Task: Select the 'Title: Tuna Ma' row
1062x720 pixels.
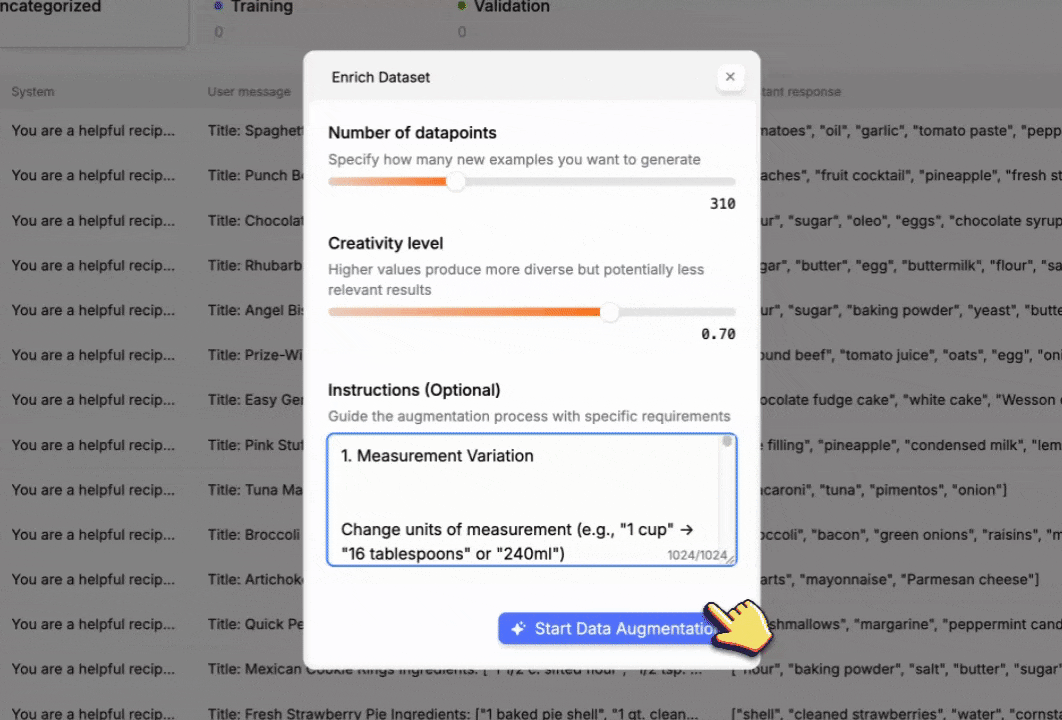Action: (x=255, y=490)
